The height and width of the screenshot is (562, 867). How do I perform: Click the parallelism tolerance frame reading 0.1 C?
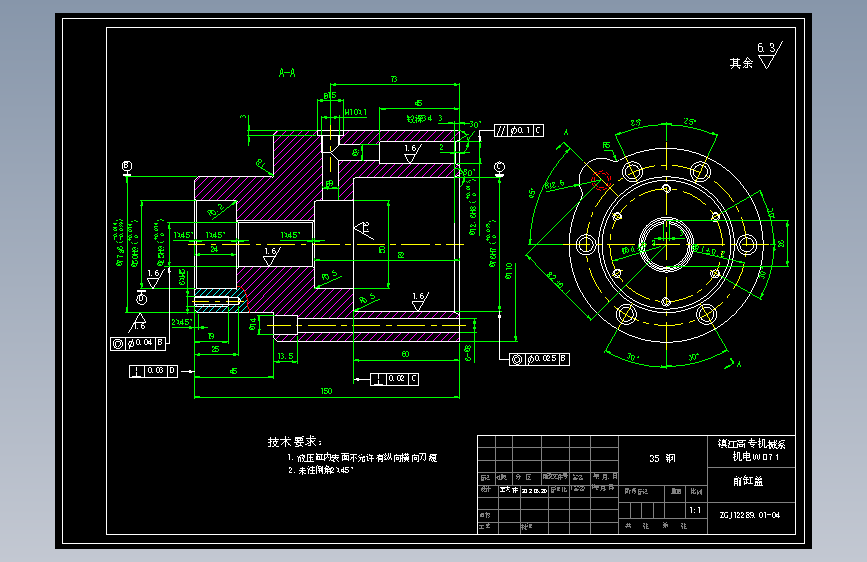(x=519, y=131)
